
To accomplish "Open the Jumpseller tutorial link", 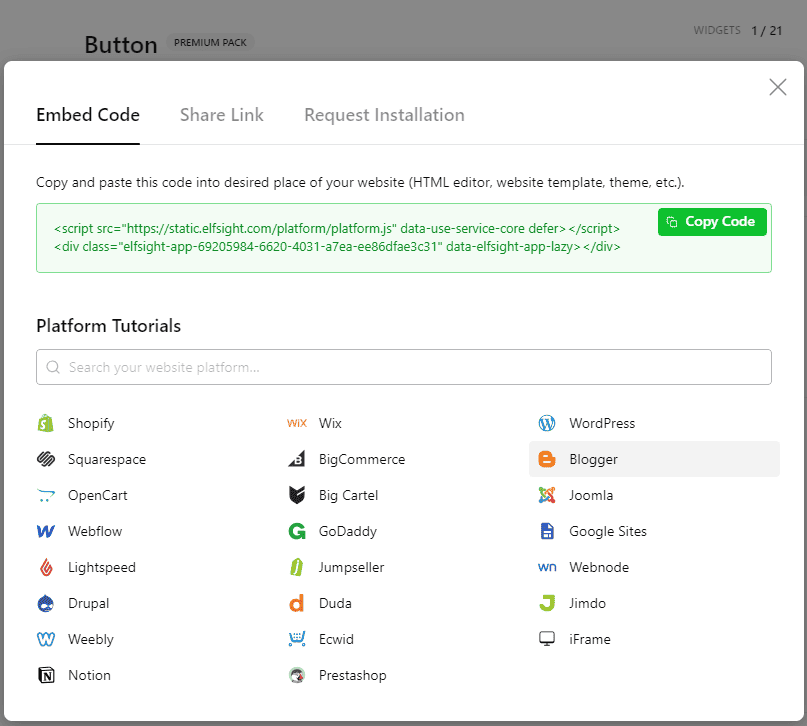I will tap(352, 568).
